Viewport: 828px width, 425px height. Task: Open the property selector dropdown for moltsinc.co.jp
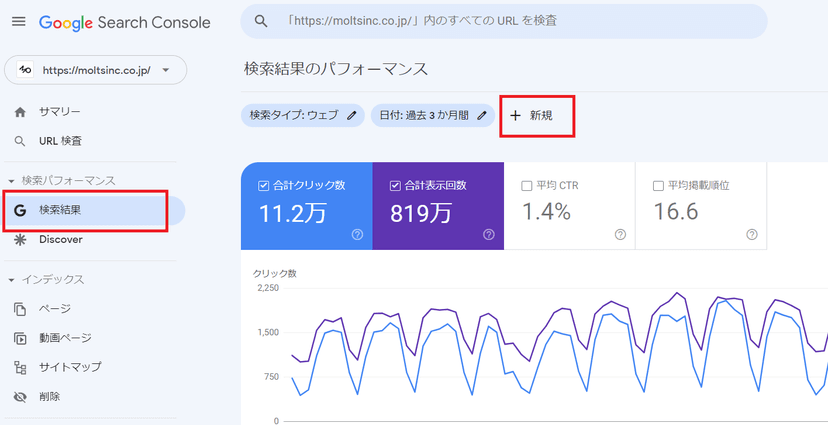[96, 70]
